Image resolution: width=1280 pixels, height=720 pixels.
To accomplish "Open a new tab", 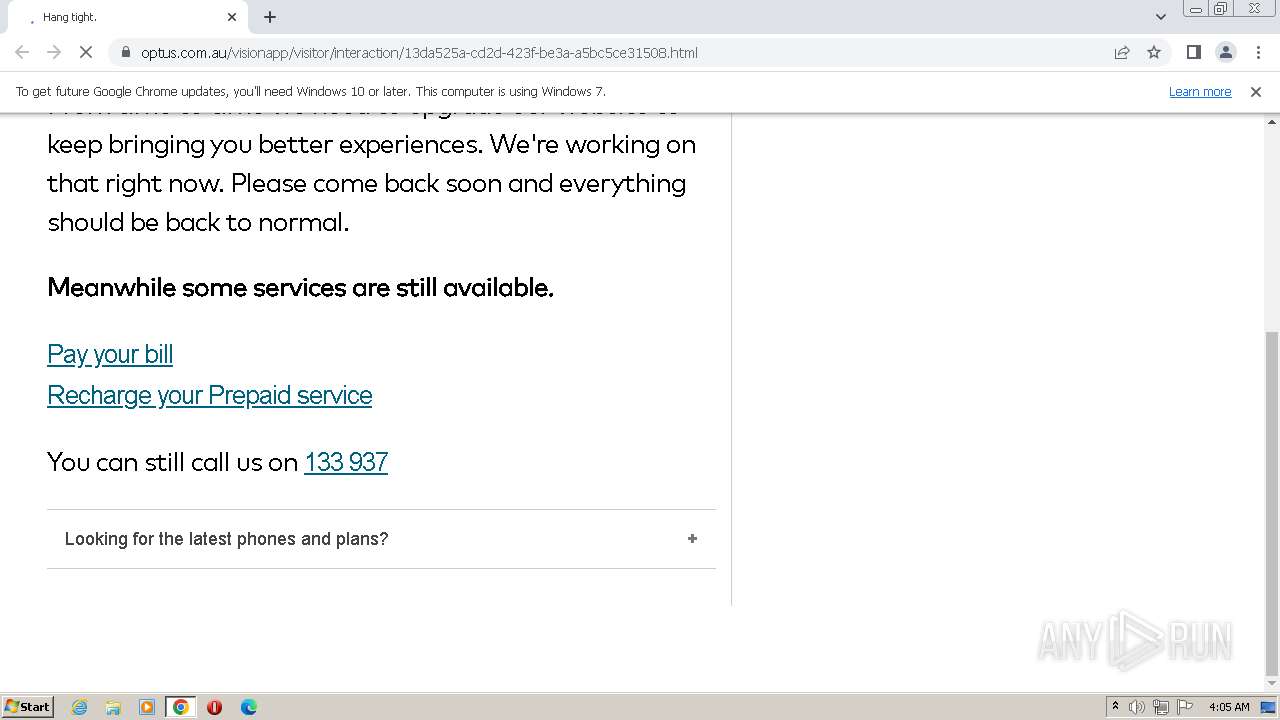I will (x=270, y=17).
